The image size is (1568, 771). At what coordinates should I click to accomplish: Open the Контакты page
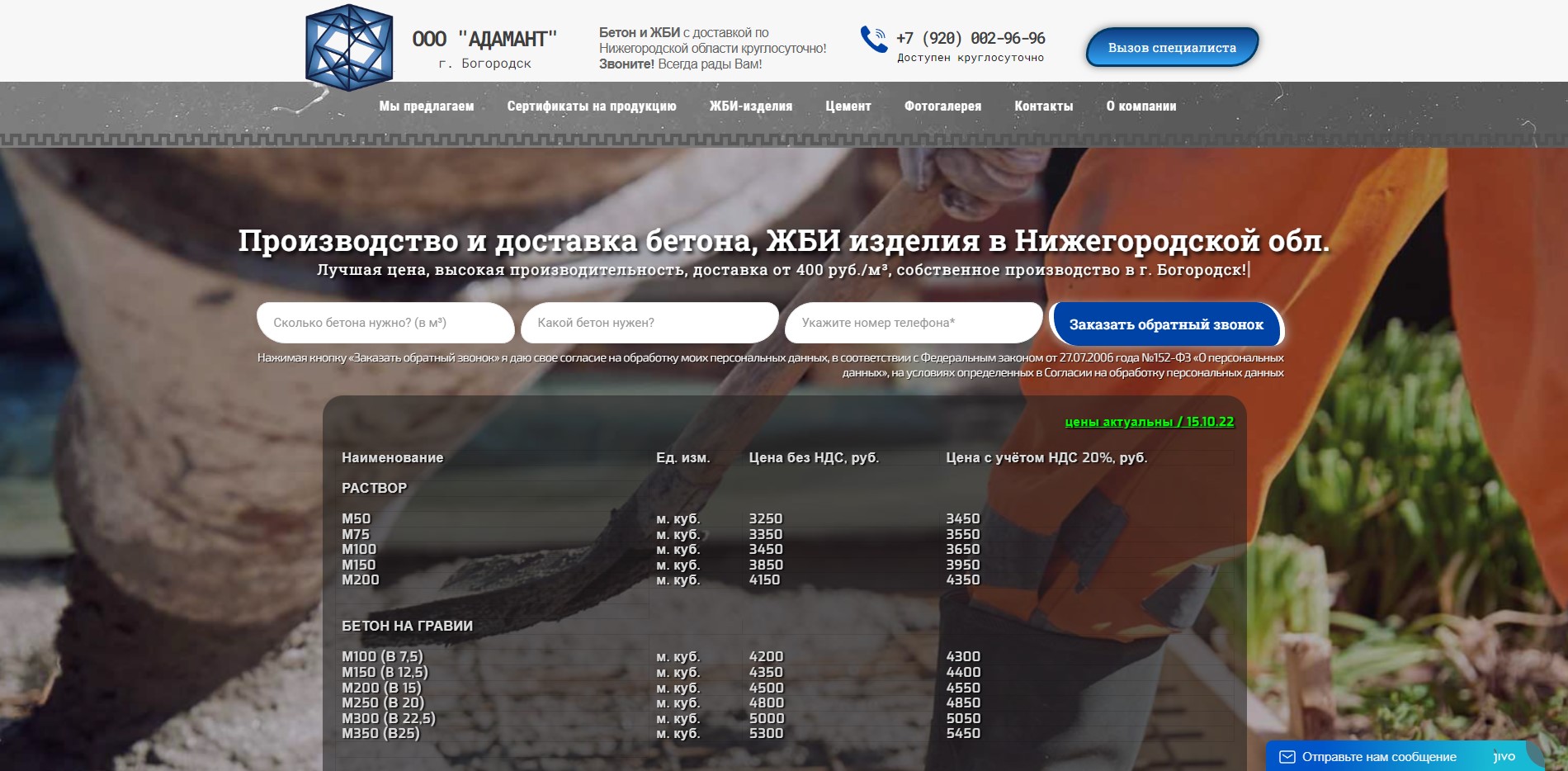click(1043, 106)
